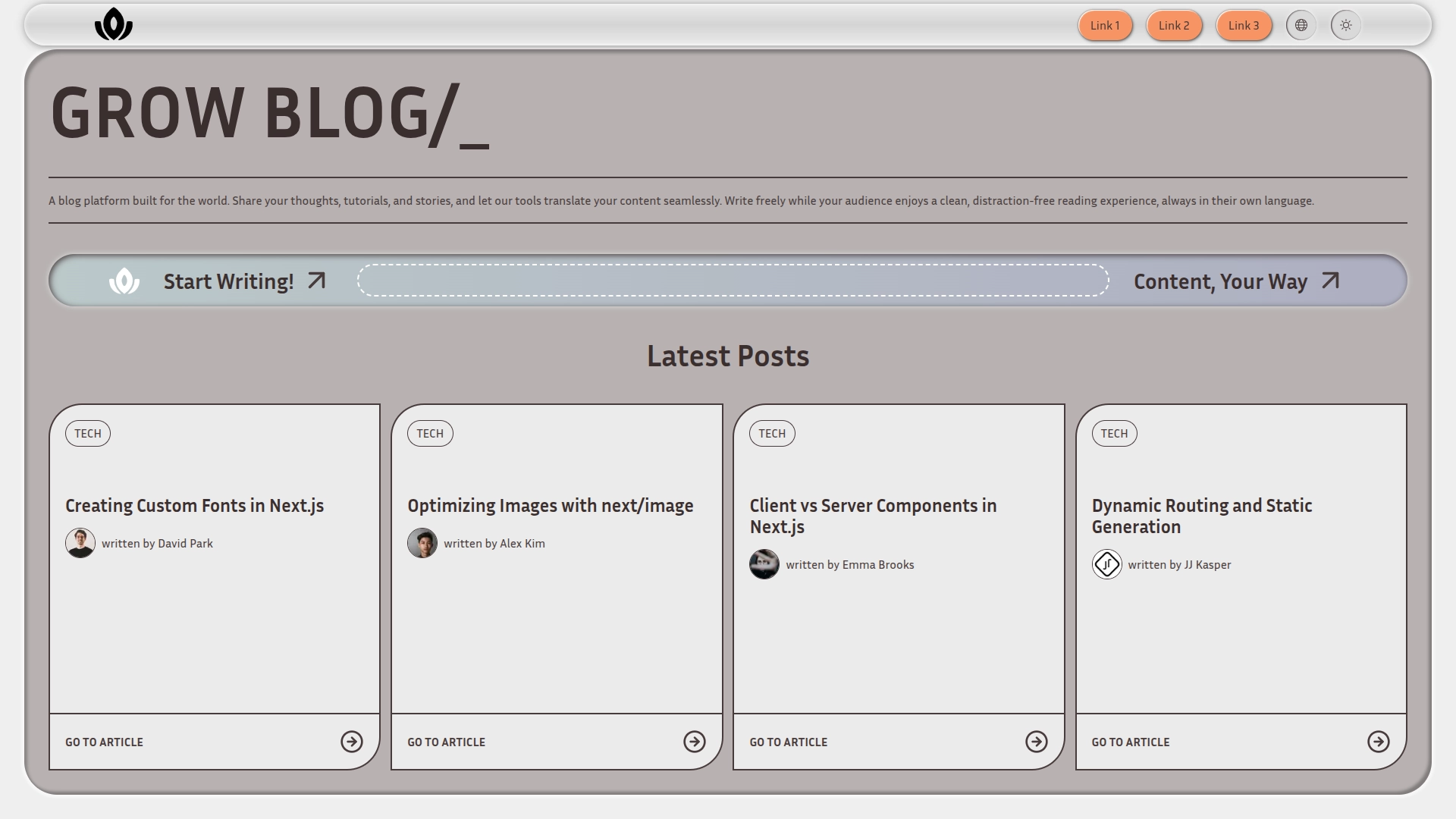Open Link 1 in the navigation bar
This screenshot has height=819, width=1456.
[x=1104, y=25]
